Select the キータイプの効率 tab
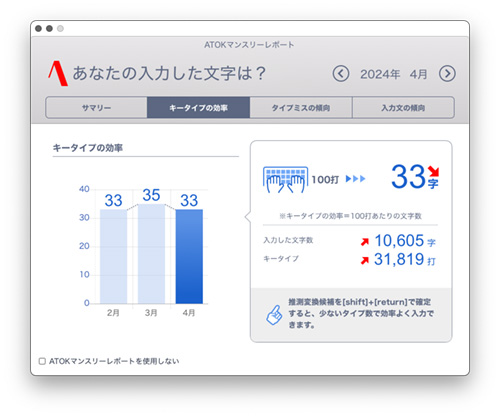The width and height of the screenshot is (500, 416). pos(198,108)
